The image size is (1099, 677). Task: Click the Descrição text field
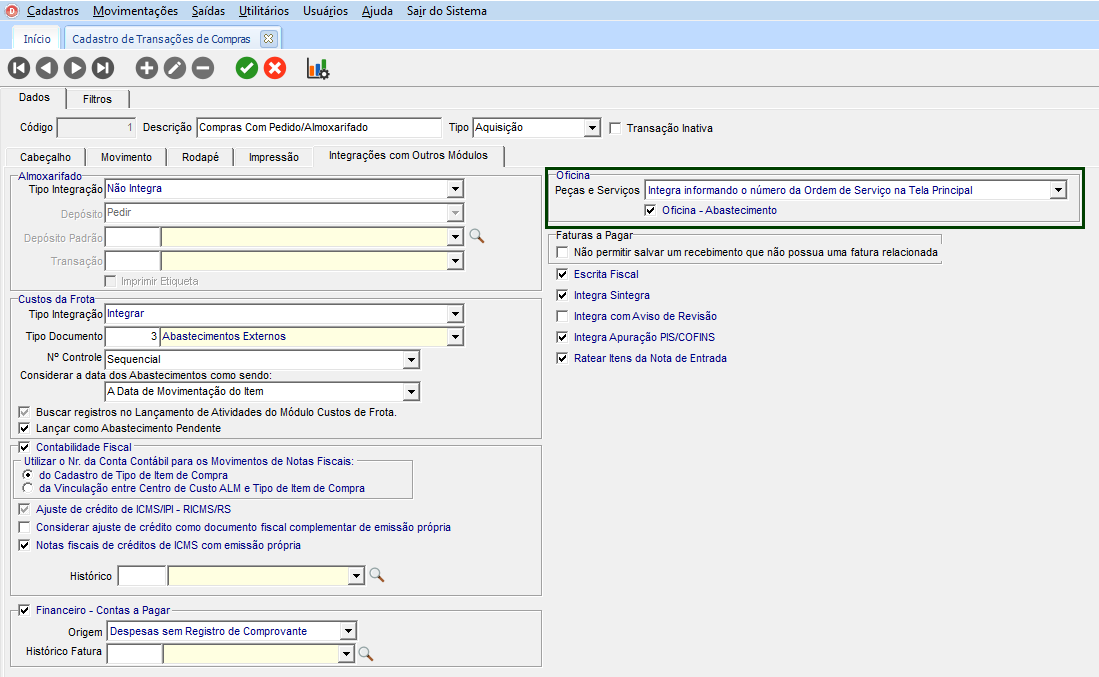(x=318, y=128)
